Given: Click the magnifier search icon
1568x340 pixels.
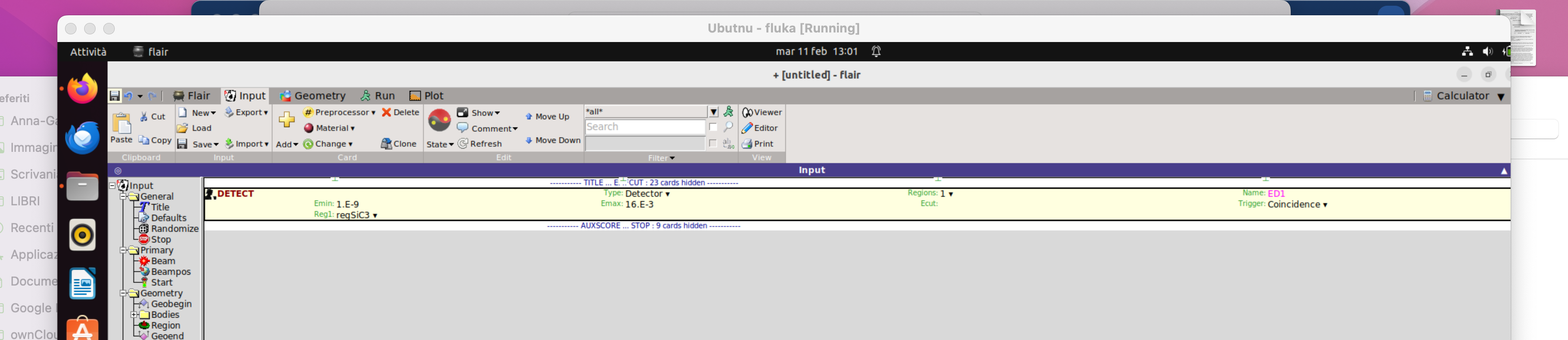Looking at the screenshot, I should pos(728,127).
